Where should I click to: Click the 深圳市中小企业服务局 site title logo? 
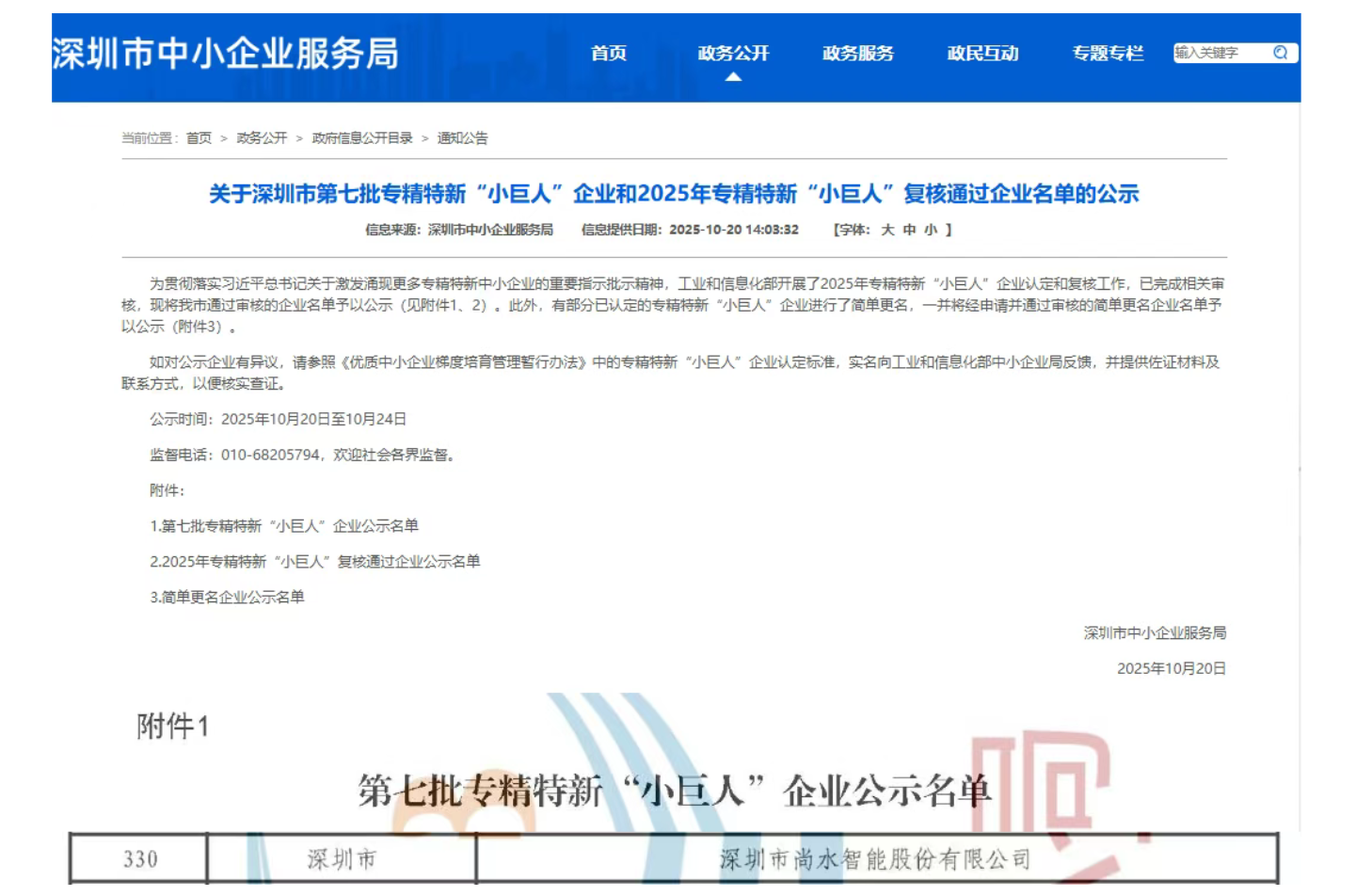pos(226,54)
